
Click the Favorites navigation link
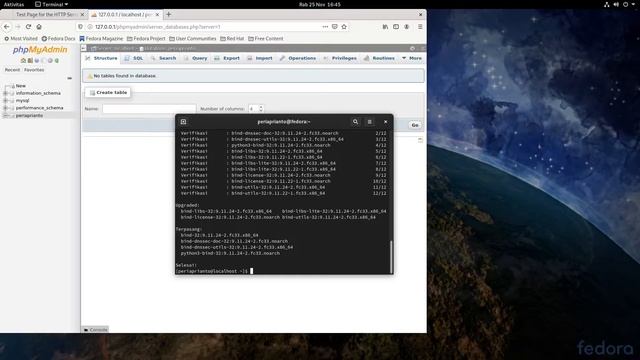[34, 70]
